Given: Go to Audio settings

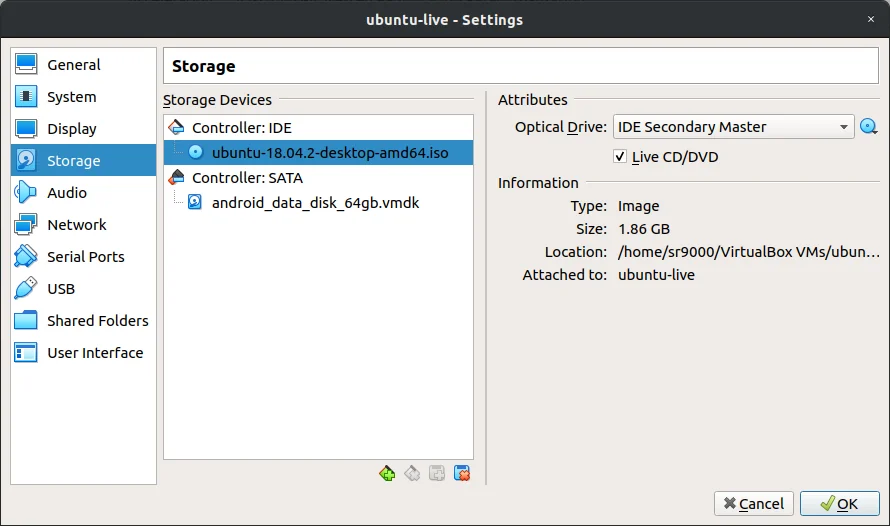Looking at the screenshot, I should [x=83, y=193].
